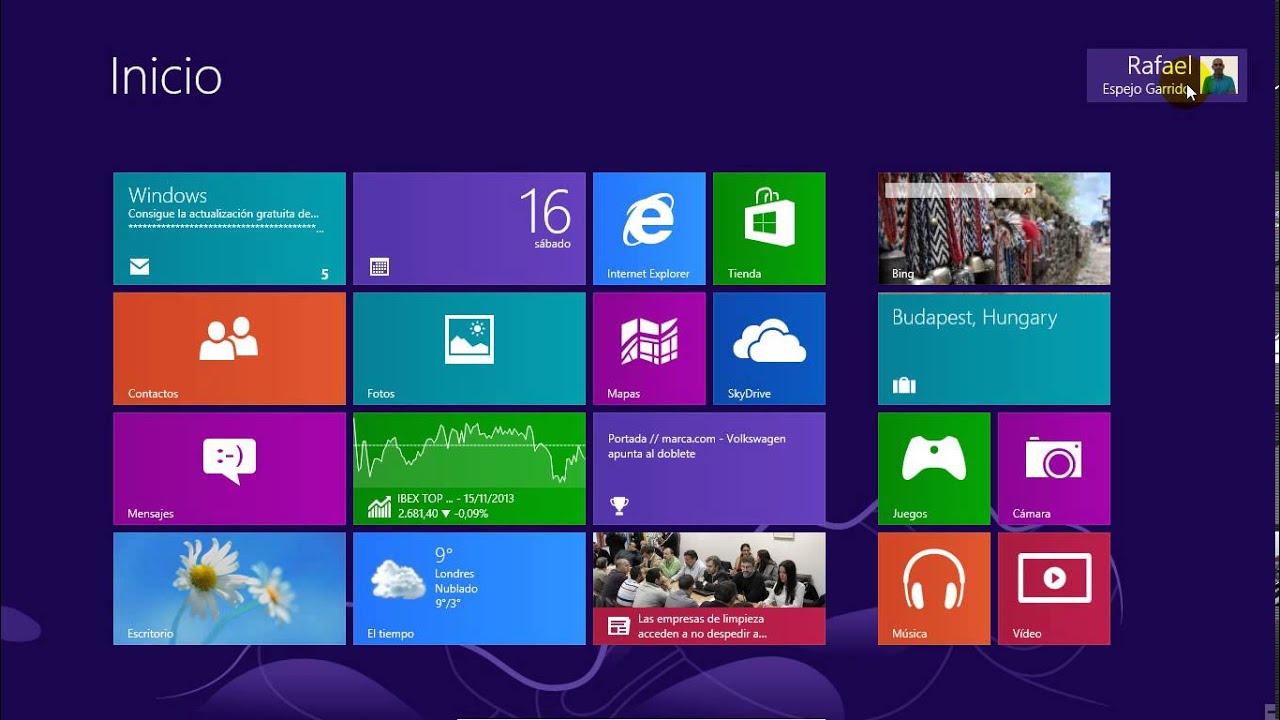Click the Inicio heading text

coord(165,76)
